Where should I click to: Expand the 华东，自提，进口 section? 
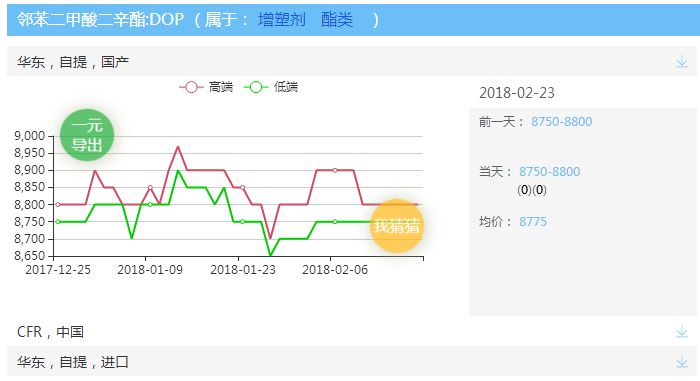pos(352,361)
